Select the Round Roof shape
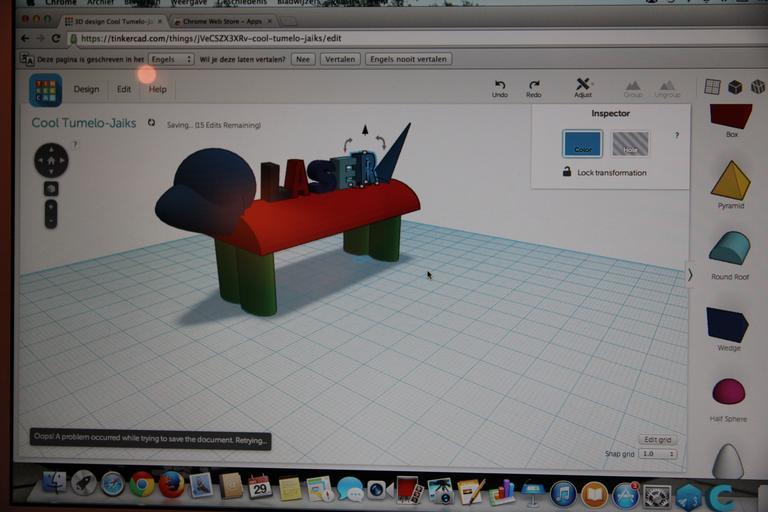 (x=729, y=248)
